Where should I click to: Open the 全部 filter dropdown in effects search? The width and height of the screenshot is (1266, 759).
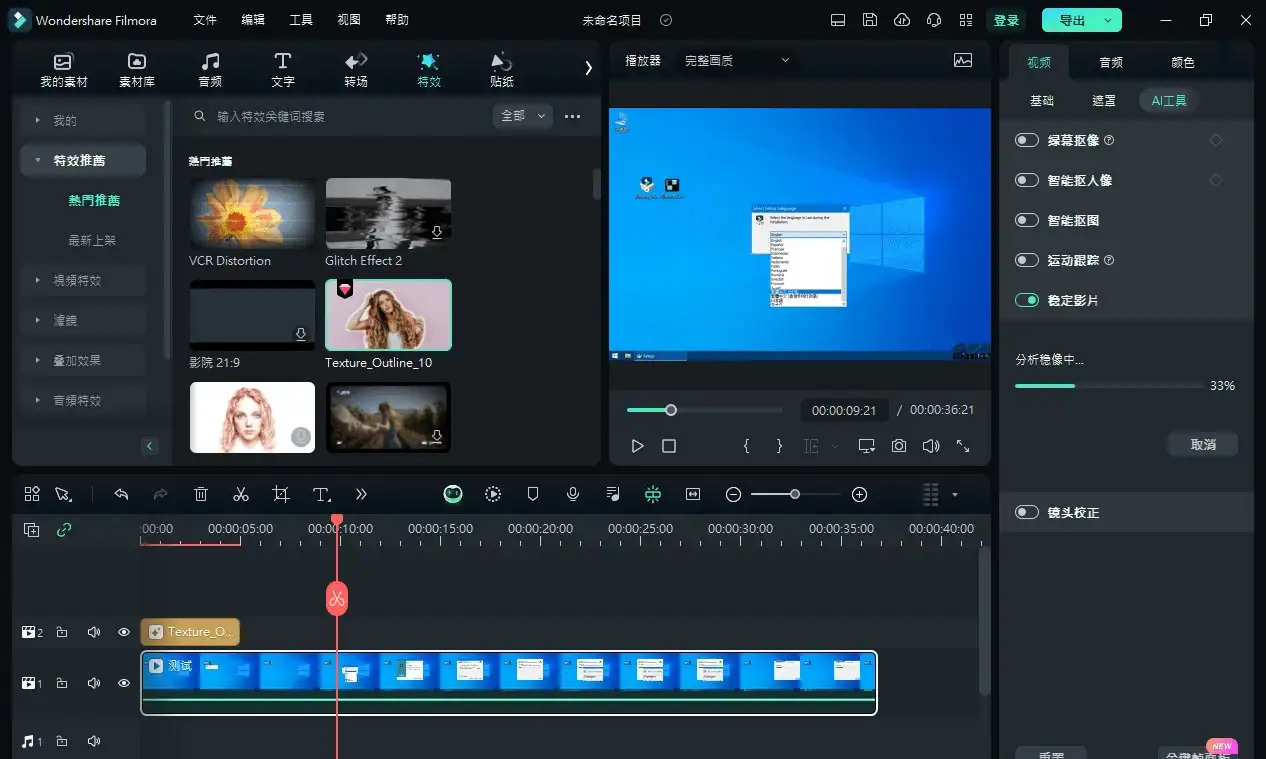point(521,115)
